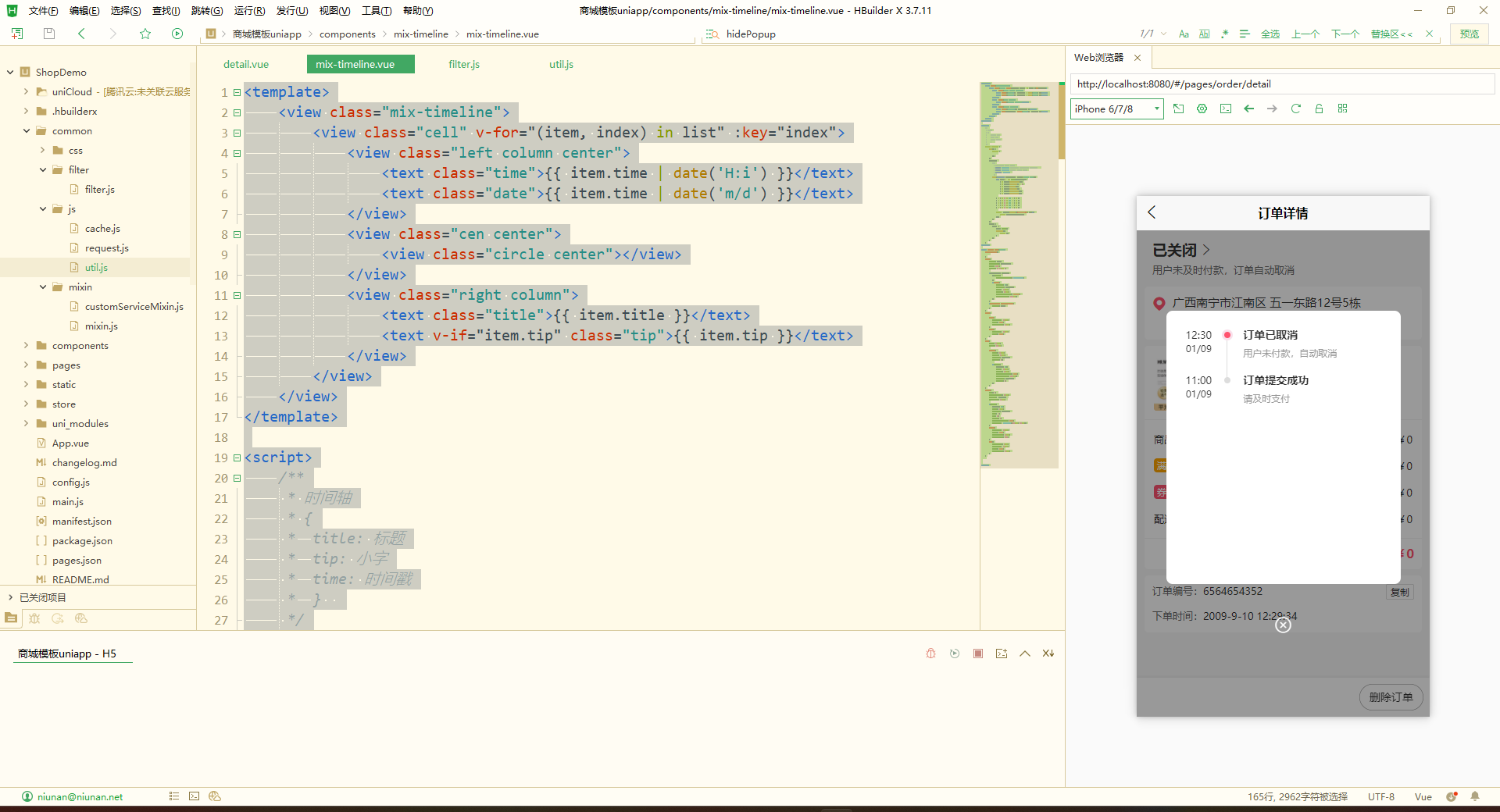Toggle case-sensitive search (Aa)
Viewport: 1500px width, 812px height.
[x=1184, y=34]
